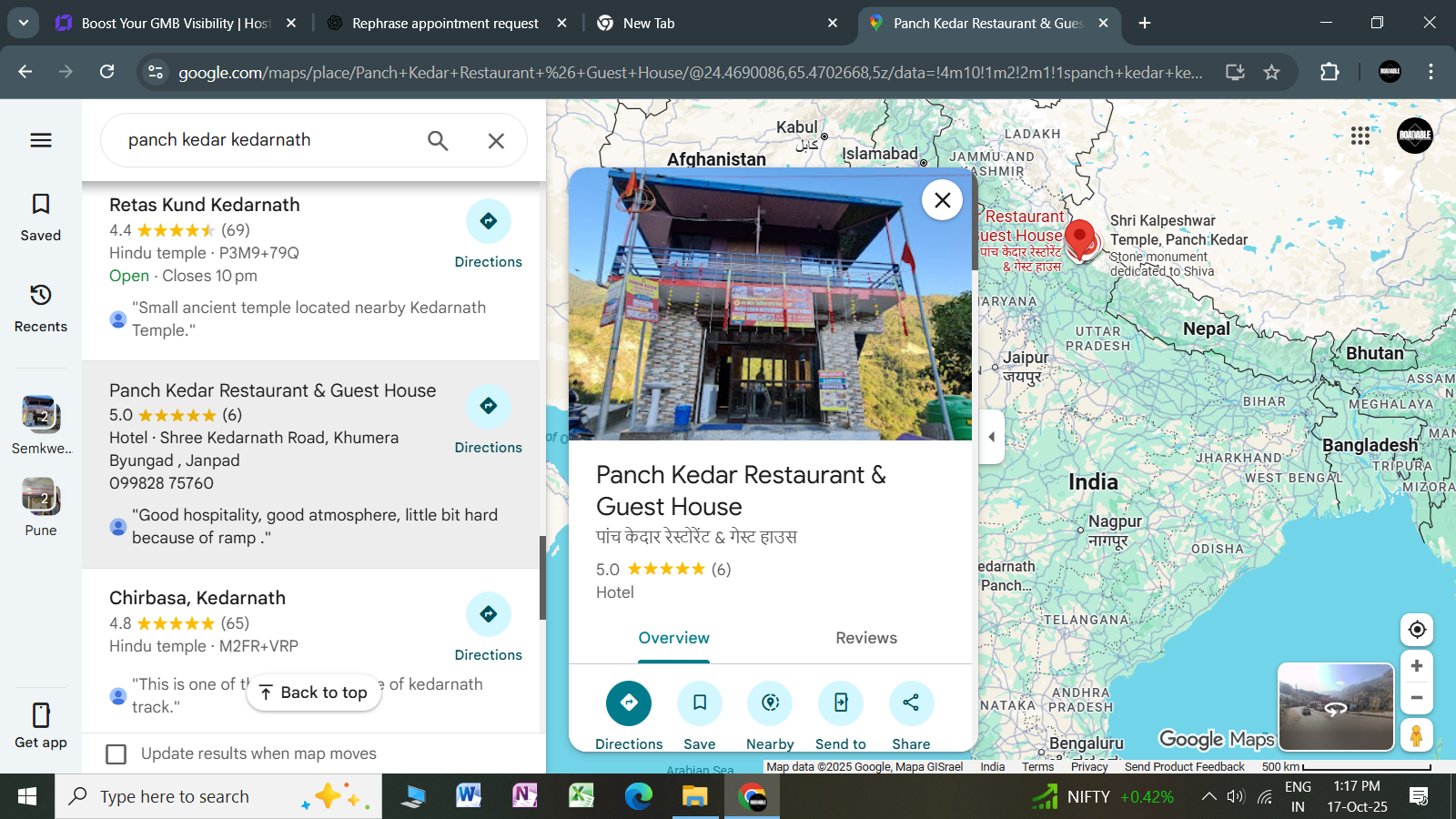
Task: Activate Street View pegman
Action: 1417,735
